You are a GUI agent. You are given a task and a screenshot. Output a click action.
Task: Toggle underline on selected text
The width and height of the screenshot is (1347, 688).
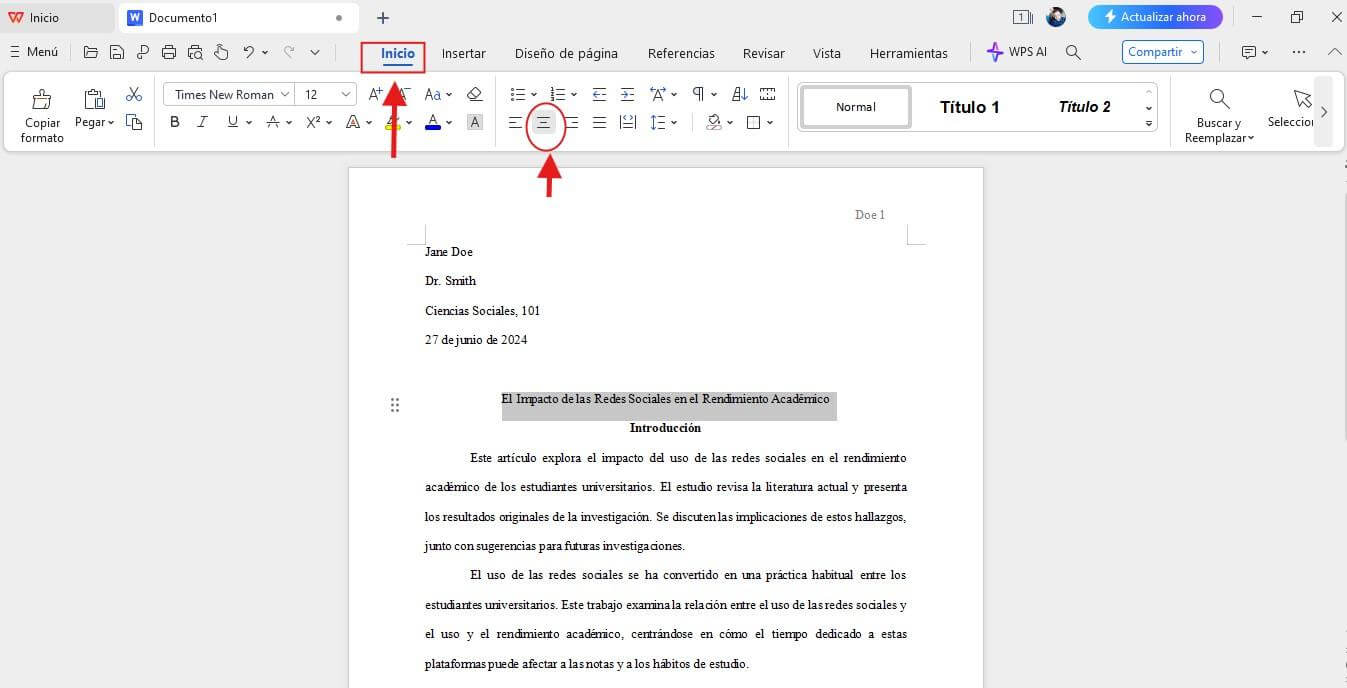(230, 121)
